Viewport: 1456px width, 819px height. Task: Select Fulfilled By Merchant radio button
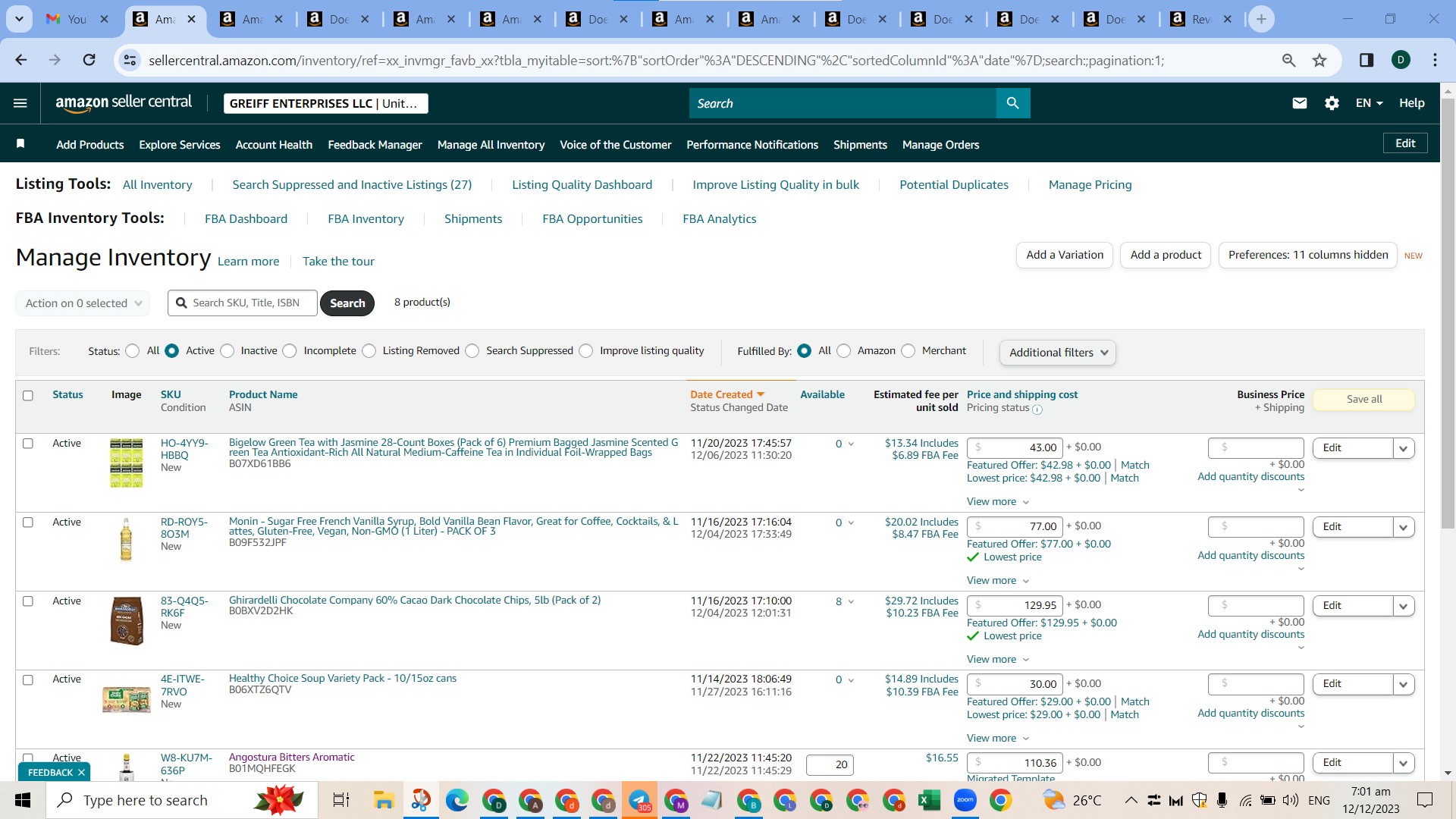point(908,351)
